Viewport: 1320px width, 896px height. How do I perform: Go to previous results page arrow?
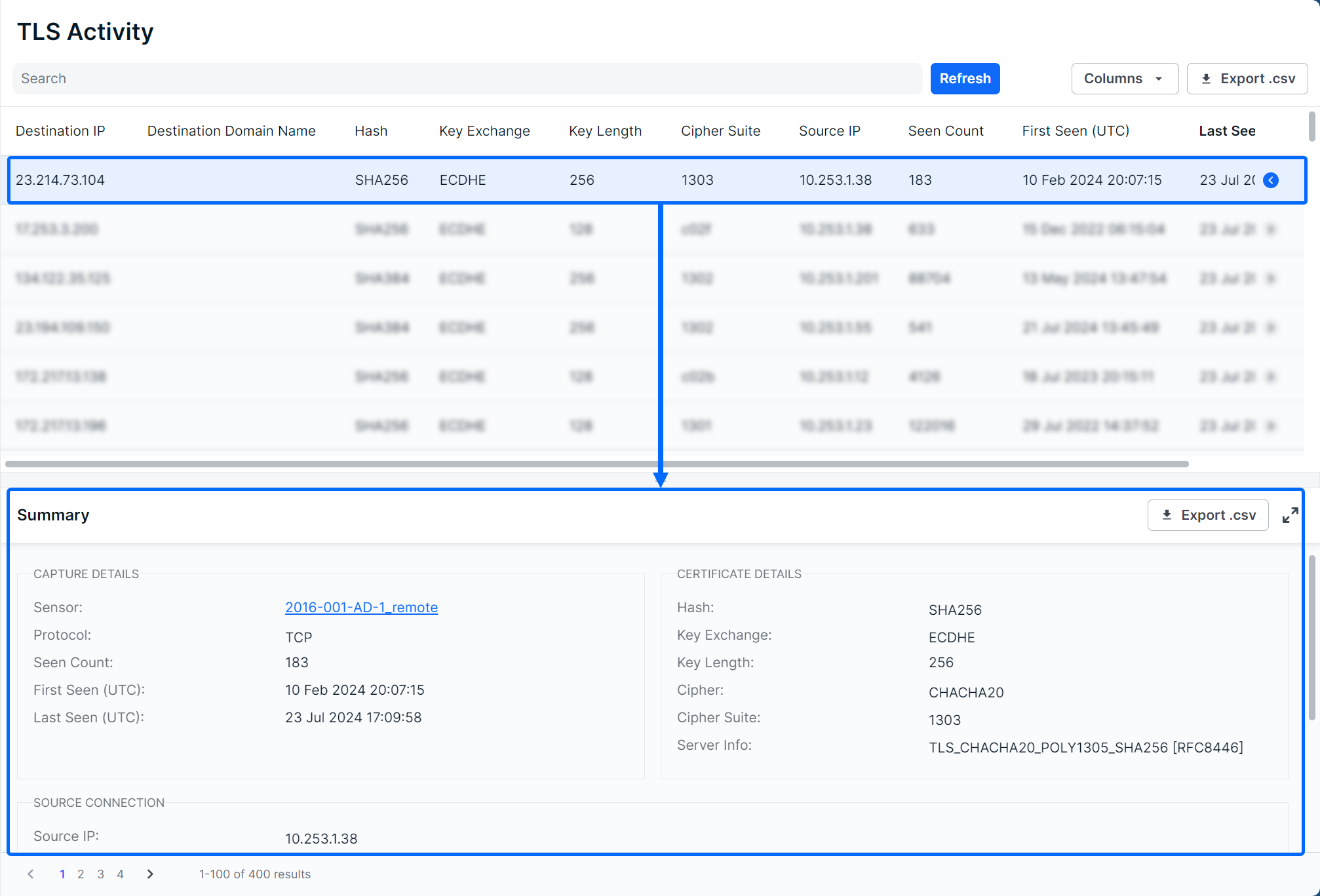click(x=30, y=874)
